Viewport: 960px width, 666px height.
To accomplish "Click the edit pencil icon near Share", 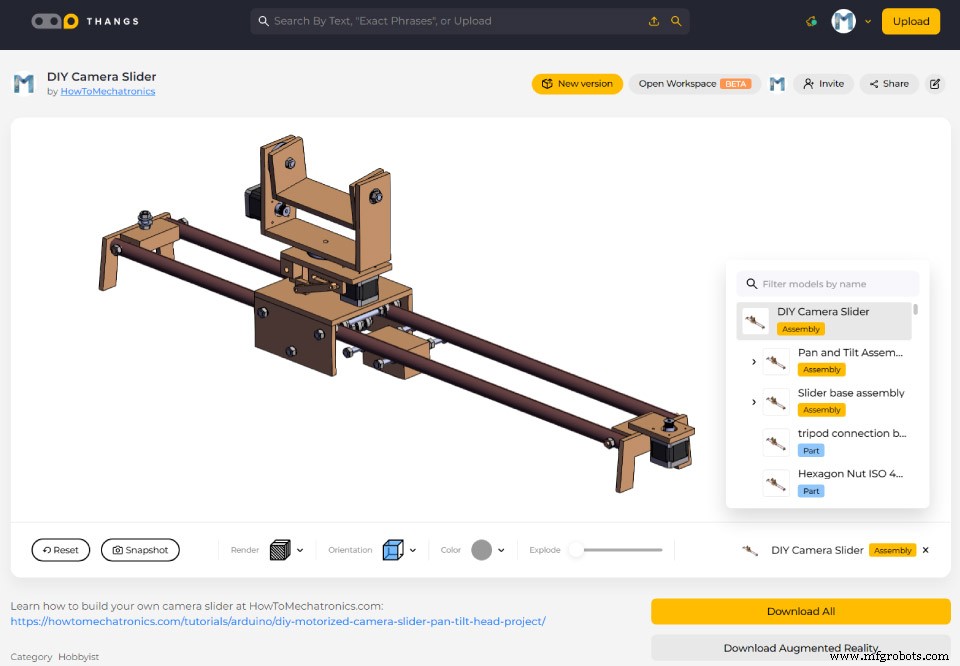I will 935,83.
